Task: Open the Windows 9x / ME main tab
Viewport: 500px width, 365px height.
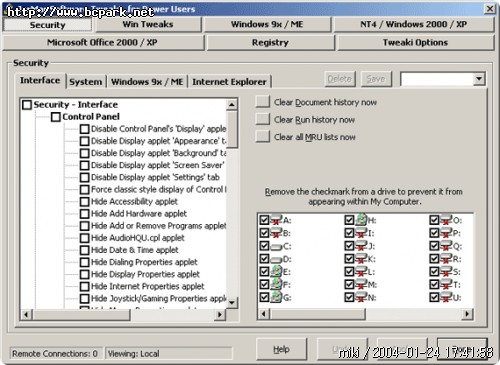Action: [x=267, y=24]
